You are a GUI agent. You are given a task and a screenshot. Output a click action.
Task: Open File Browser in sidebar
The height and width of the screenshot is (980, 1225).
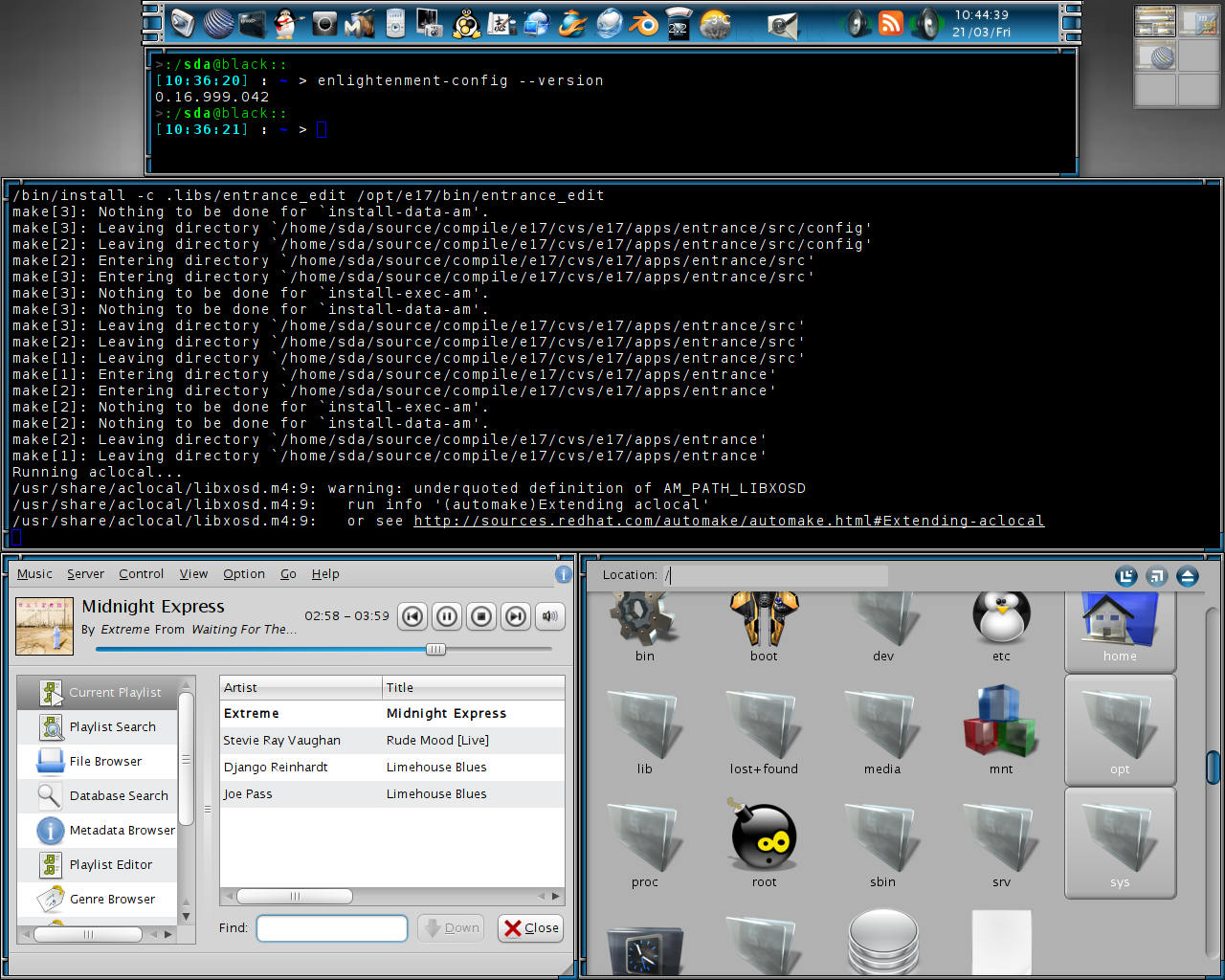click(98, 761)
